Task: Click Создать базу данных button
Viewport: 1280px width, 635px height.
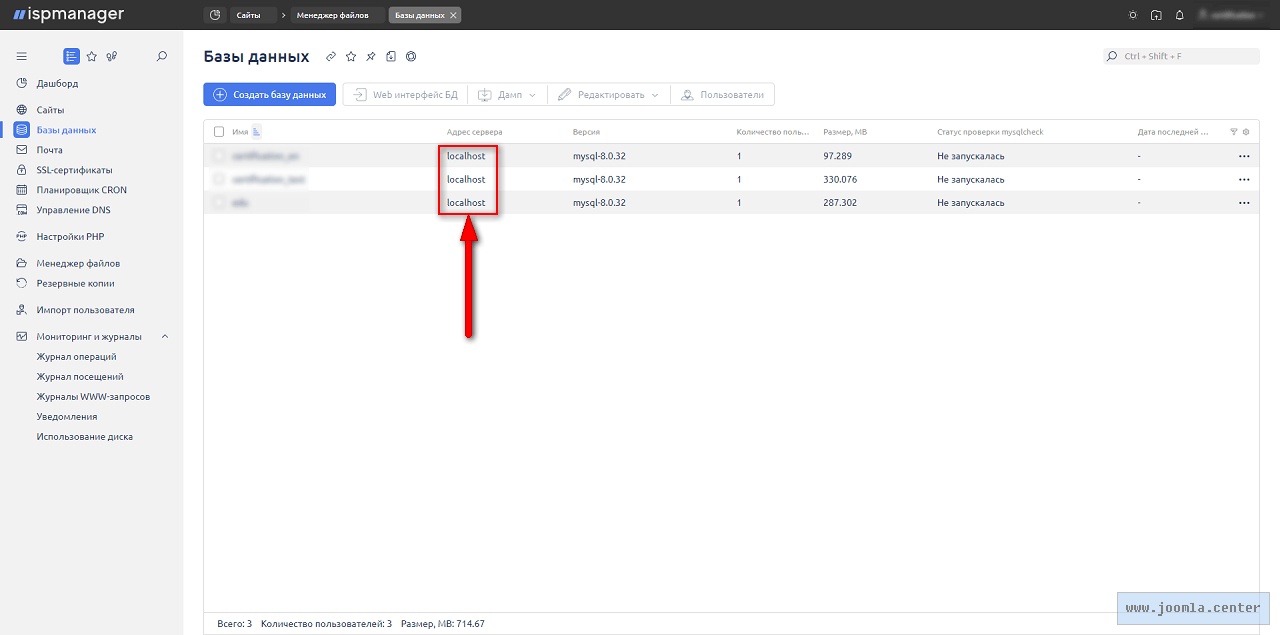Action: click(270, 95)
